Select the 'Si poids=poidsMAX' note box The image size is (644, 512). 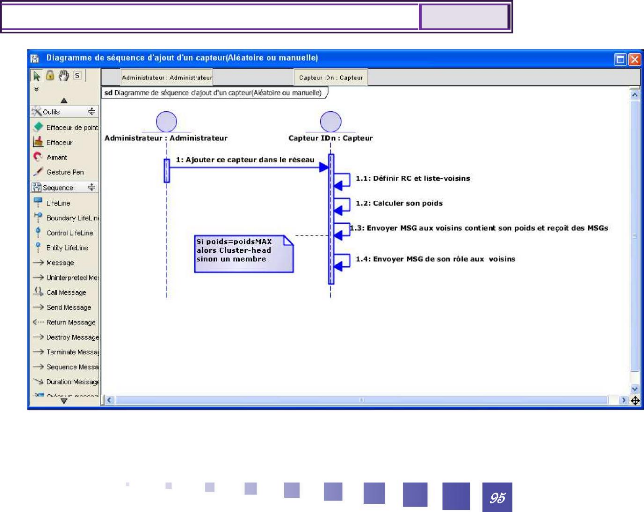coord(244,254)
